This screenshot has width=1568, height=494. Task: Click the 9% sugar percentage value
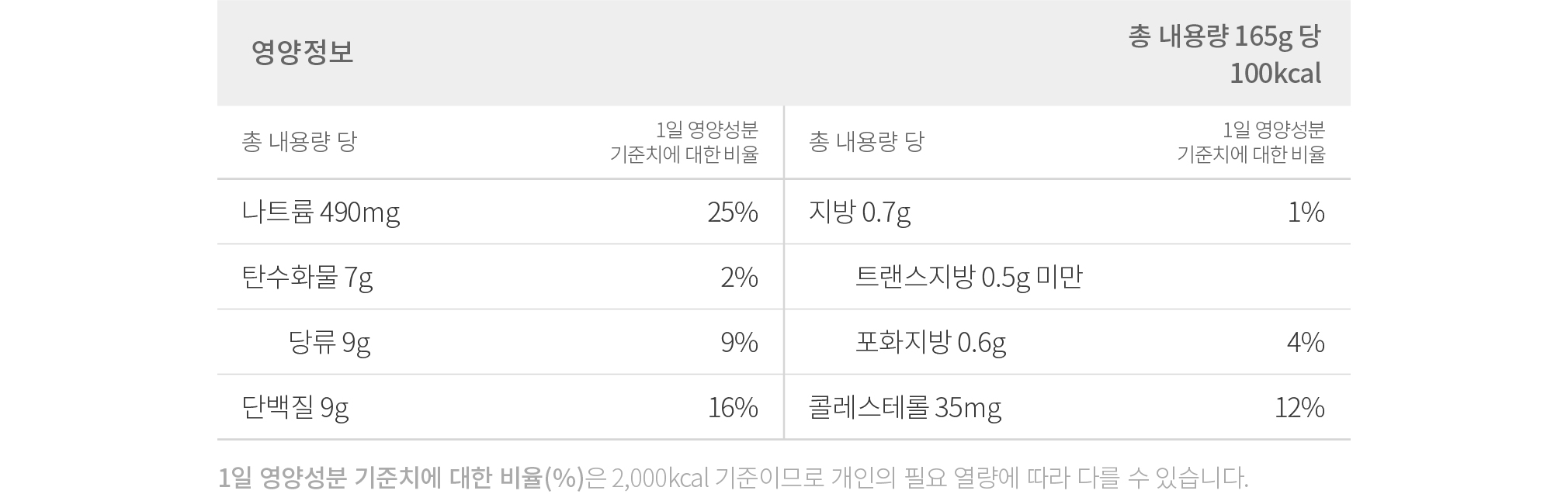coord(739,342)
